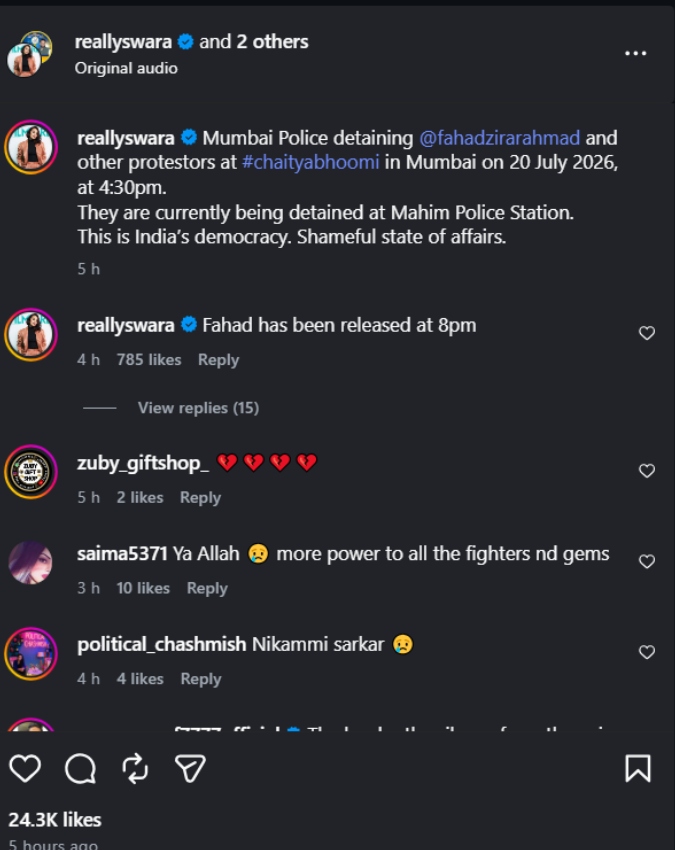Expand View replies (15)
The image size is (675, 850).
(198, 408)
